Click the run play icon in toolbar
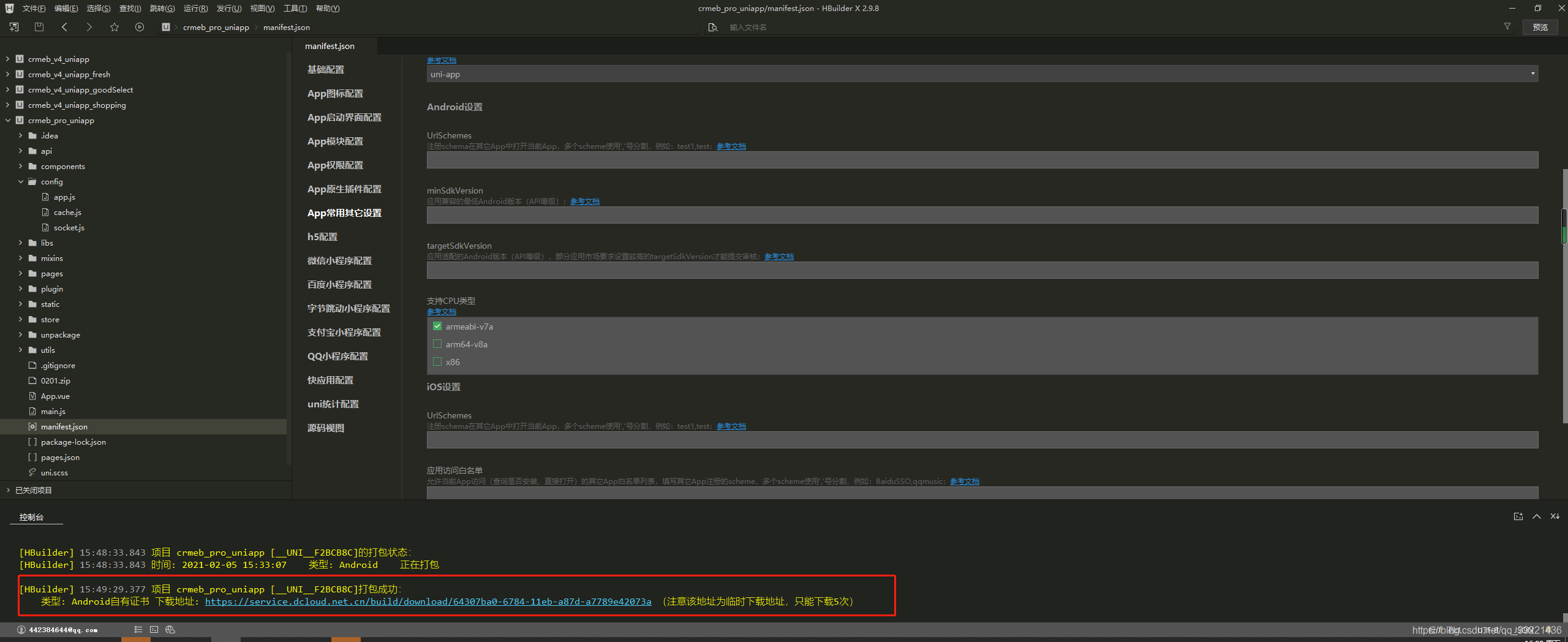1568x642 pixels. [140, 27]
